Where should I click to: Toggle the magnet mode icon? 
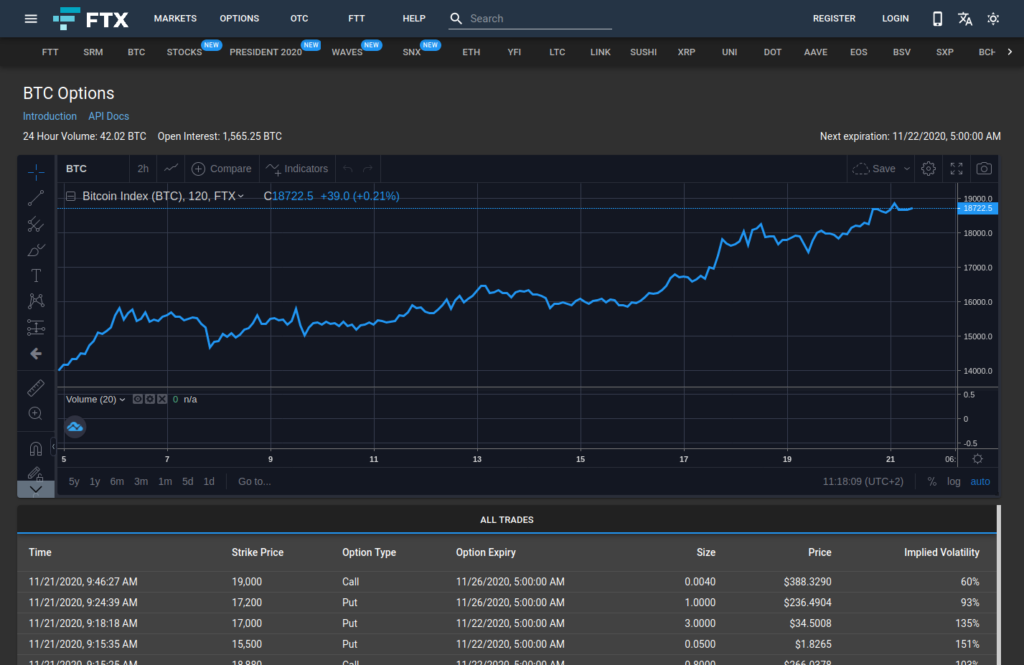[36, 449]
